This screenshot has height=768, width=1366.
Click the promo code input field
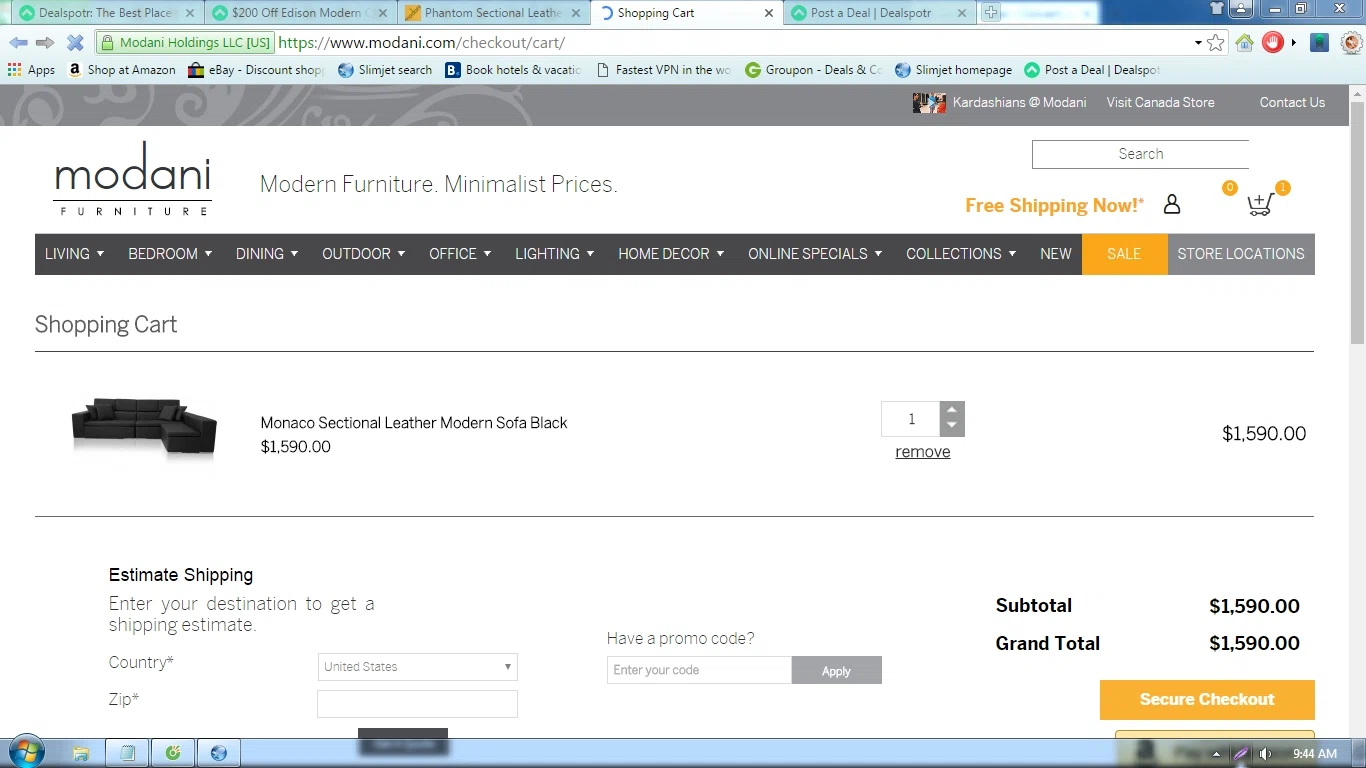point(699,670)
